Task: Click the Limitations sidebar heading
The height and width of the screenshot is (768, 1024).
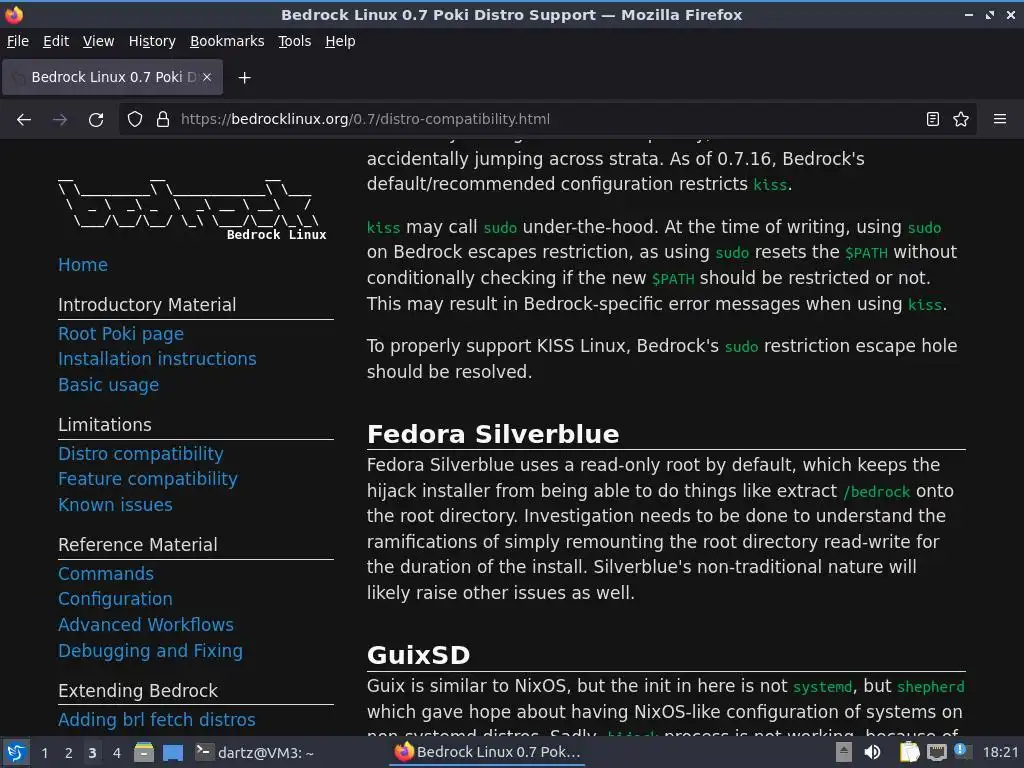Action: (x=104, y=425)
